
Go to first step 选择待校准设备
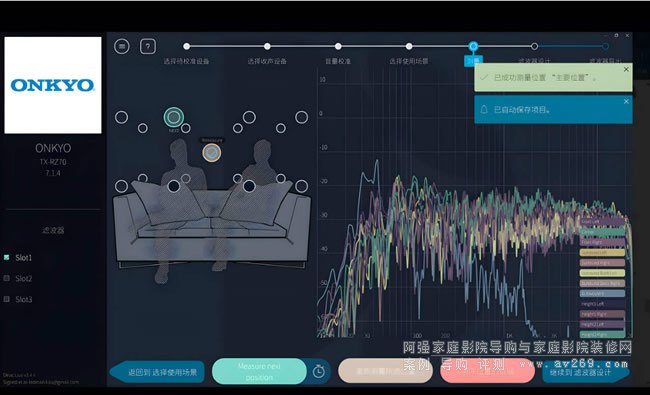pyautogui.click(x=187, y=46)
